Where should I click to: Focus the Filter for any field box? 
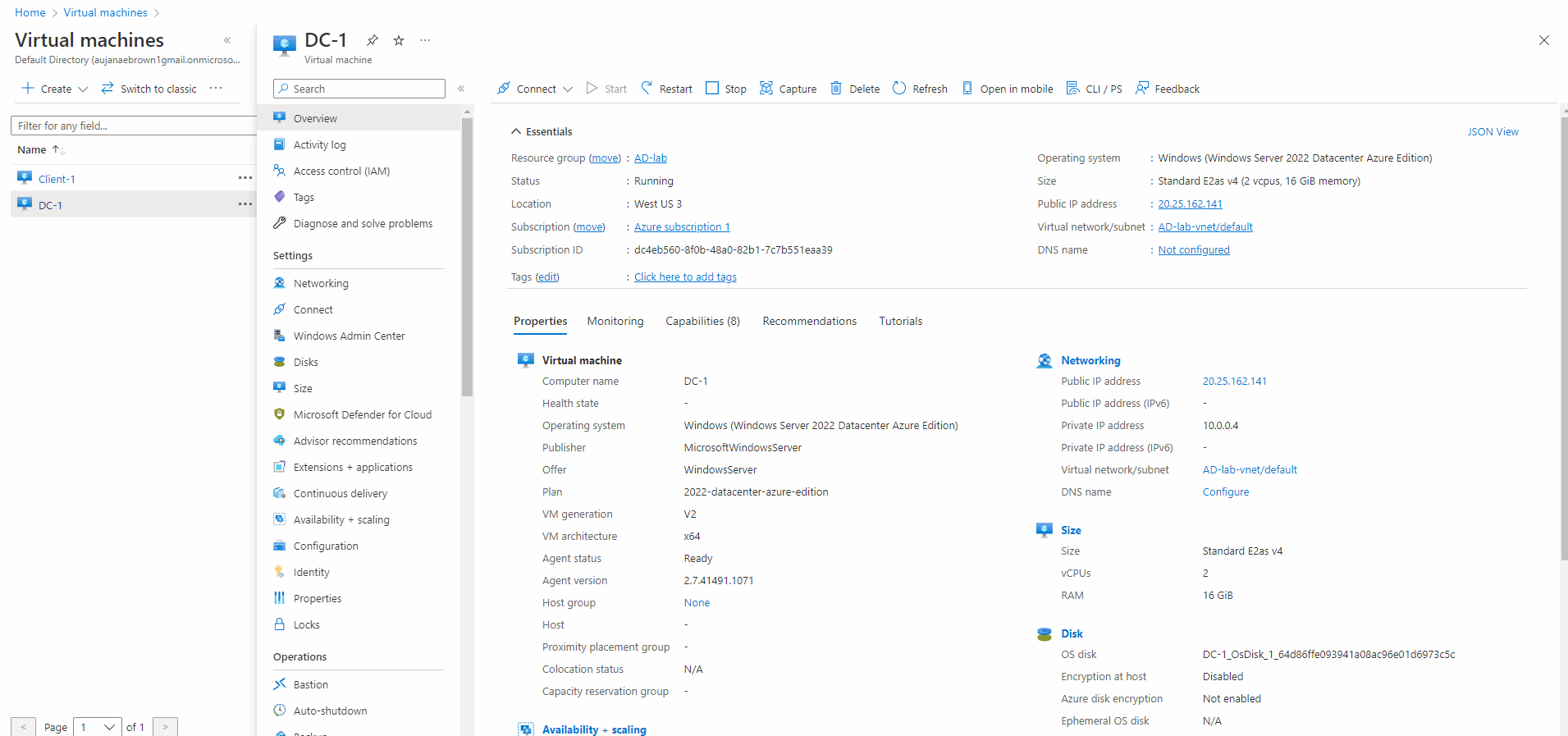pyautogui.click(x=134, y=126)
